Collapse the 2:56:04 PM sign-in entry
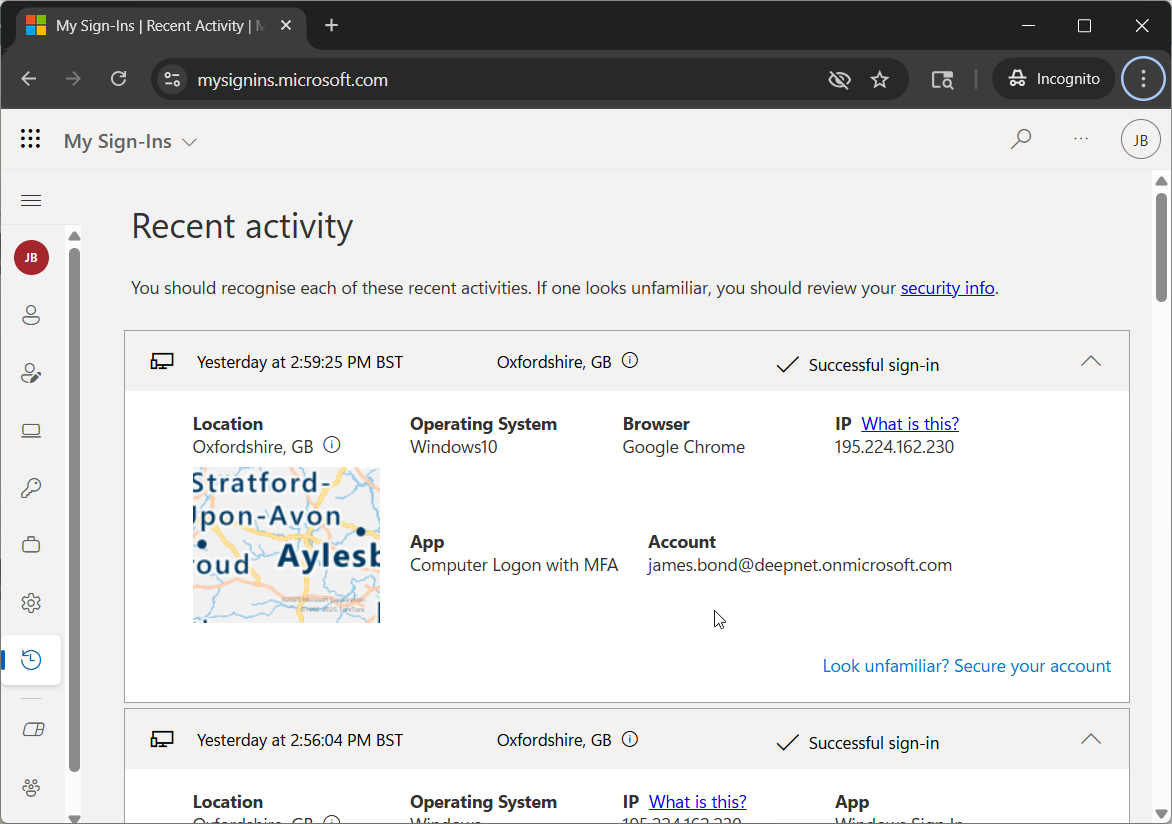 click(x=1091, y=739)
